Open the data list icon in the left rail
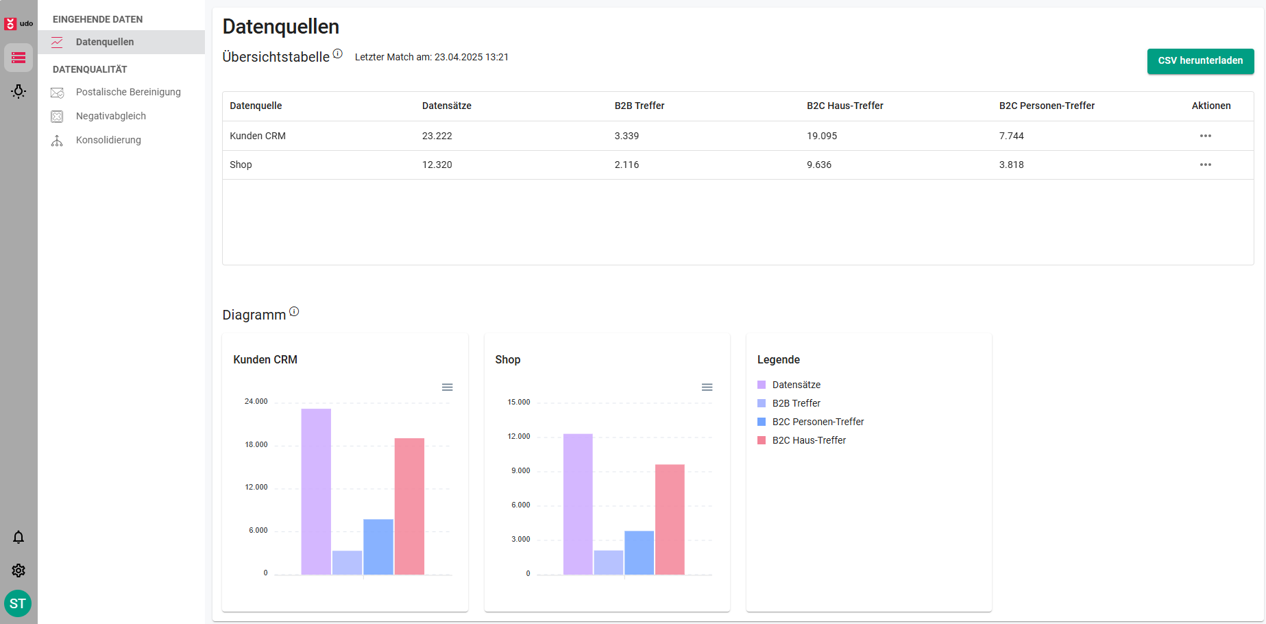The image size is (1266, 624). tap(18, 58)
